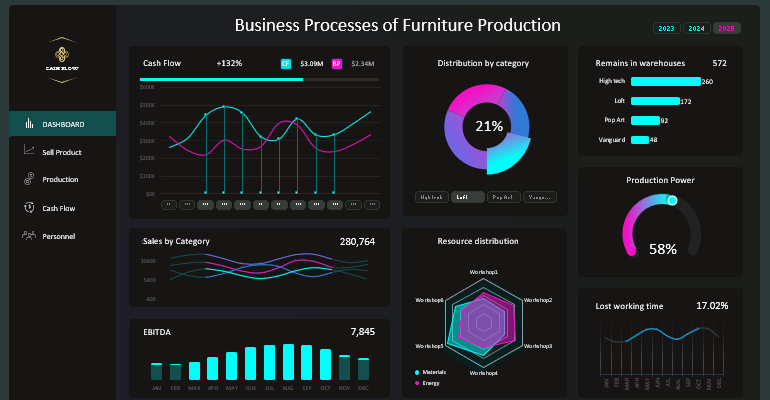
Task: Switch to the 2024 year
Action: (x=697, y=28)
